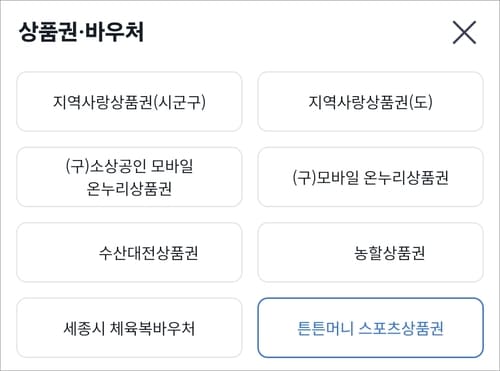Close the 상품권·바우처 dialog with the X icon

[464, 32]
